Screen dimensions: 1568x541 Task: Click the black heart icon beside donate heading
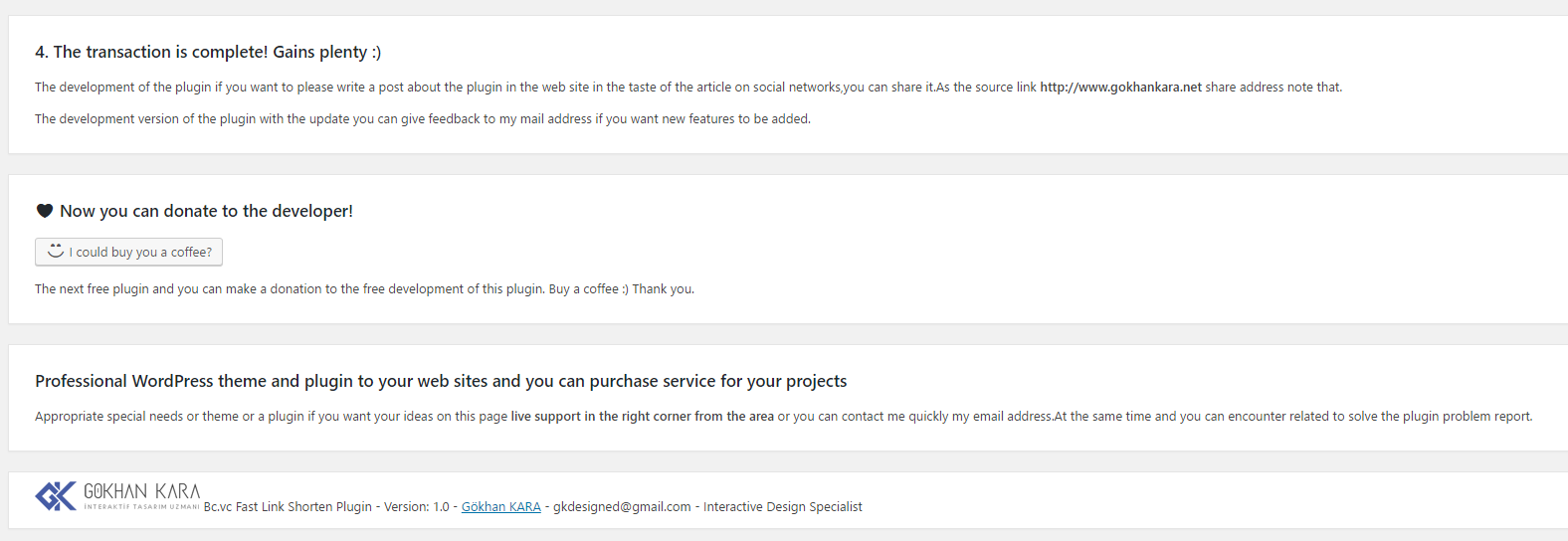pos(44,211)
